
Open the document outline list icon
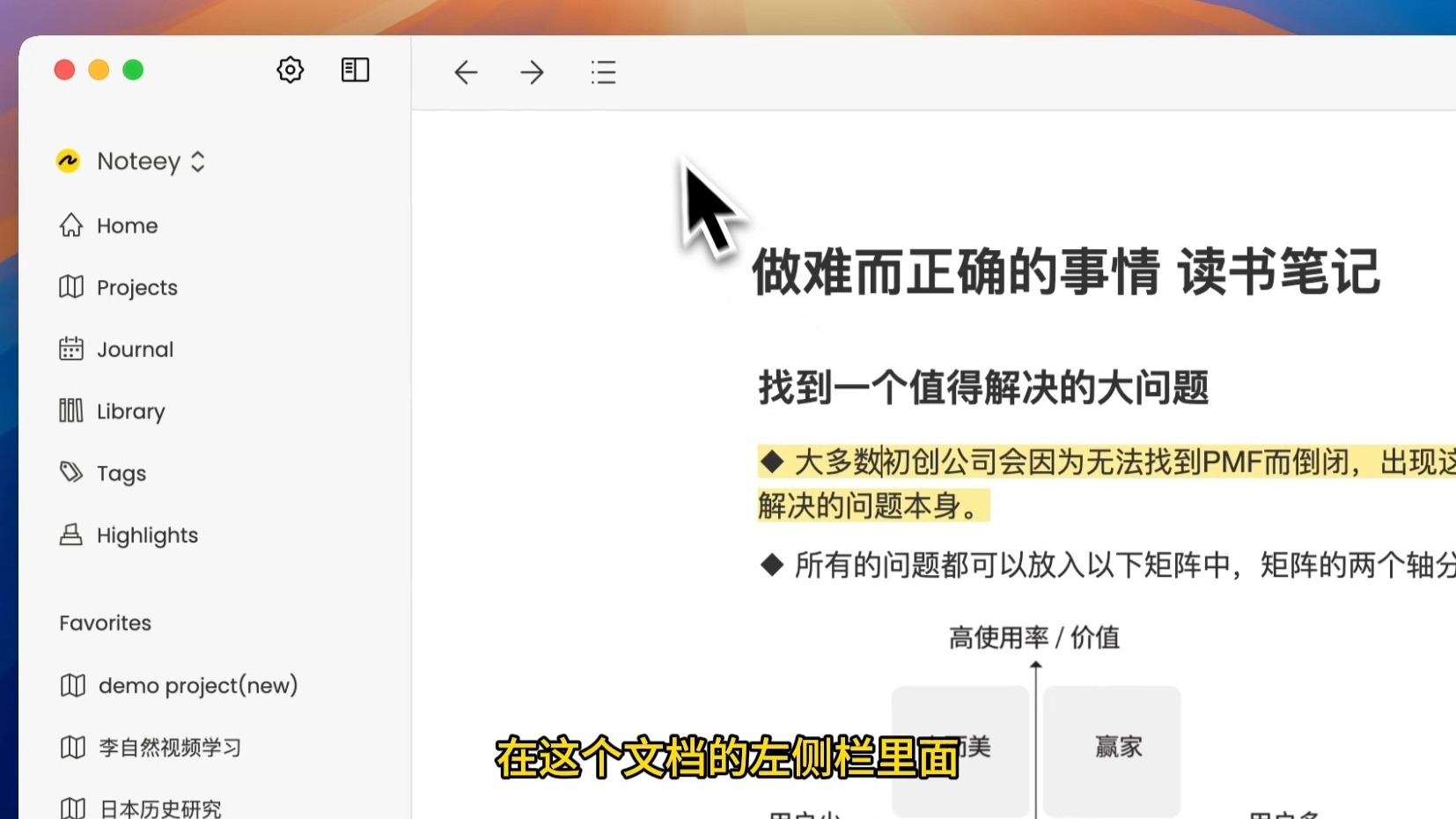point(603,72)
